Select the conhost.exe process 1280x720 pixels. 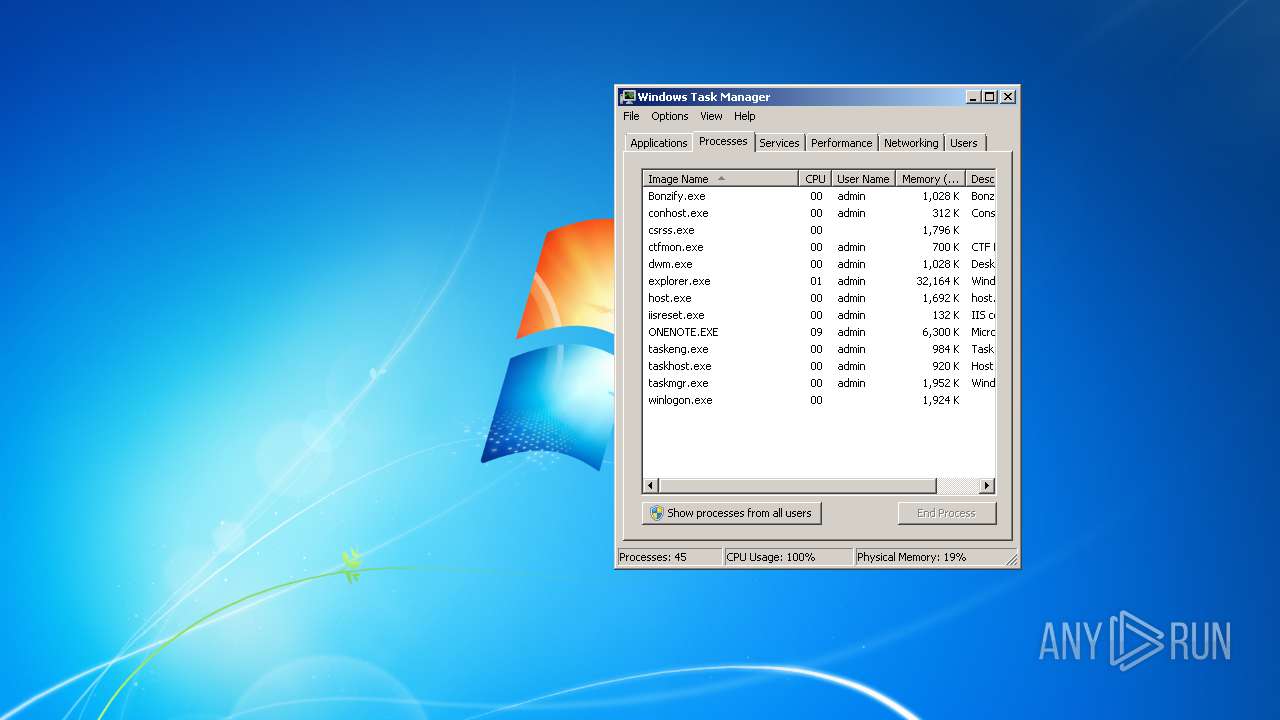coord(819,213)
